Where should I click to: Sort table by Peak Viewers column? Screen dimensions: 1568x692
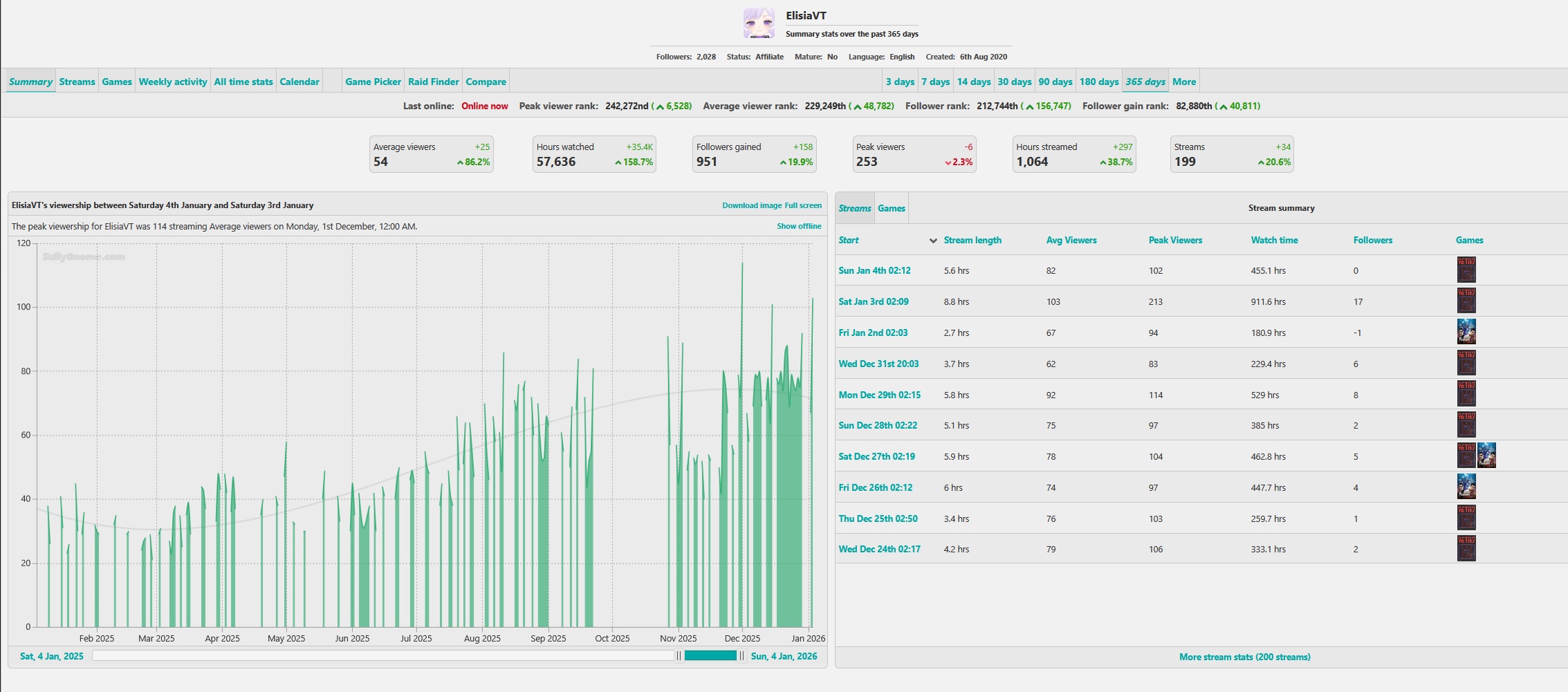(x=1175, y=241)
